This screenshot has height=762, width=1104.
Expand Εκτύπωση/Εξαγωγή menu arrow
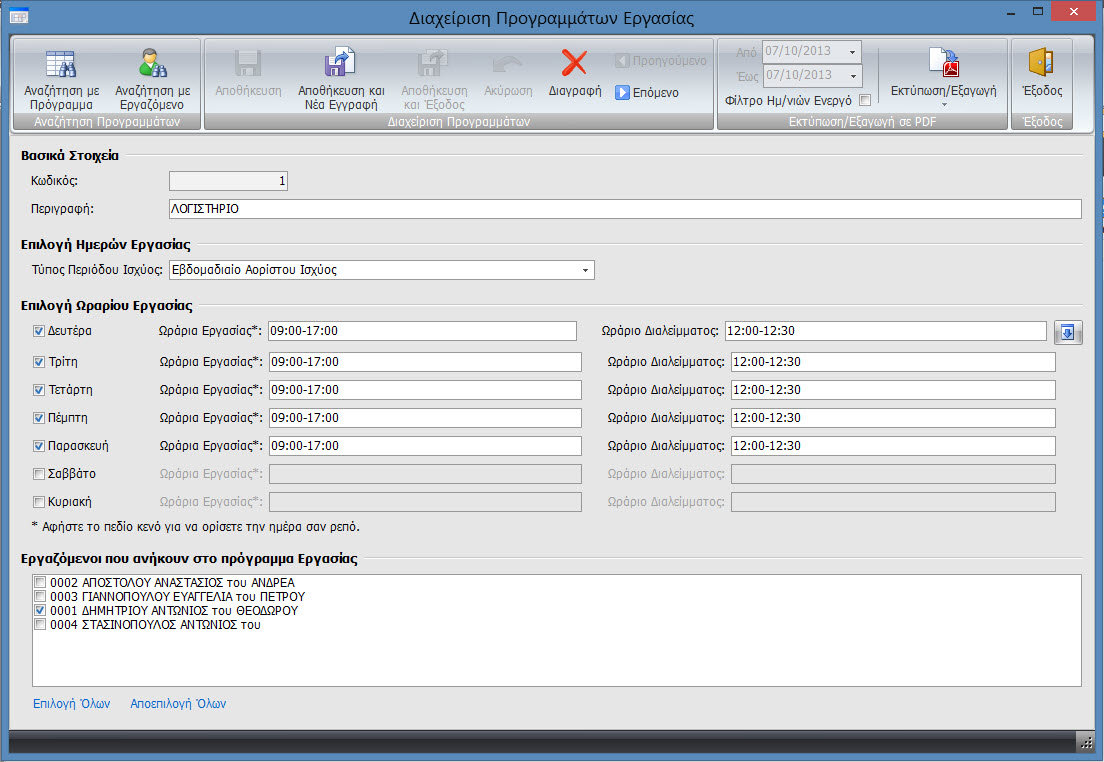coord(944,105)
